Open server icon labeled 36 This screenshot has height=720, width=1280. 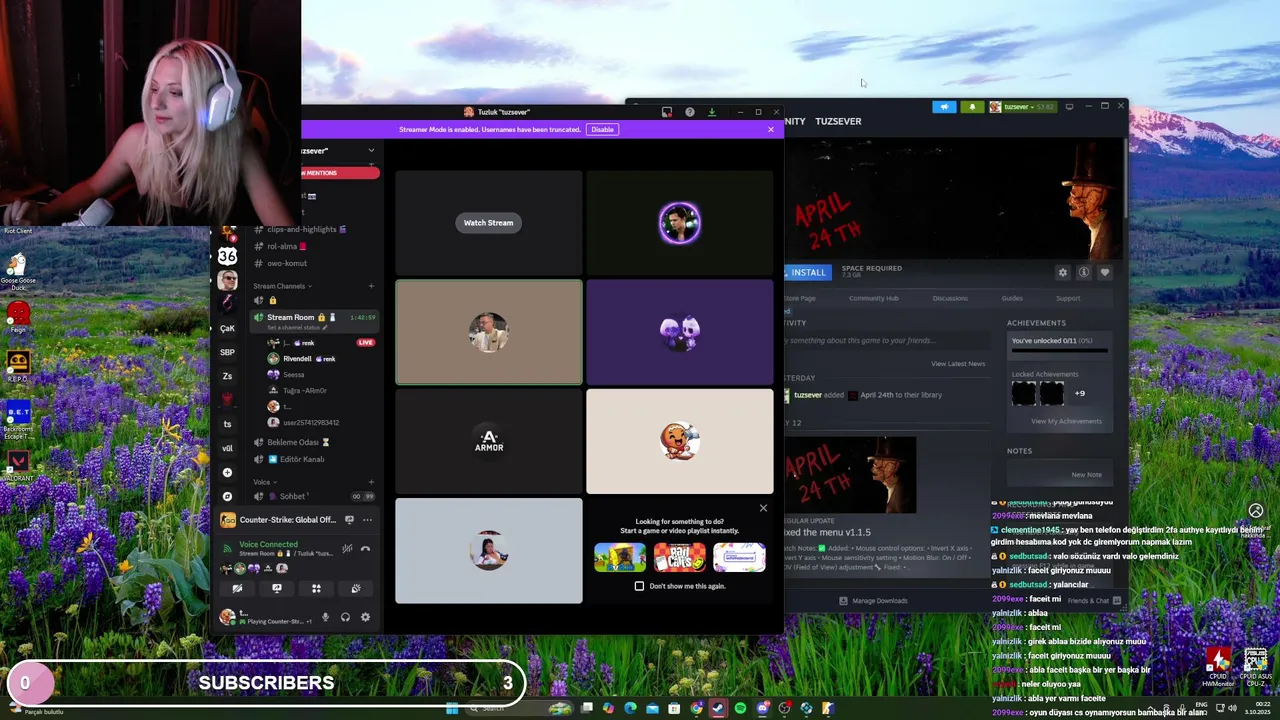227,256
